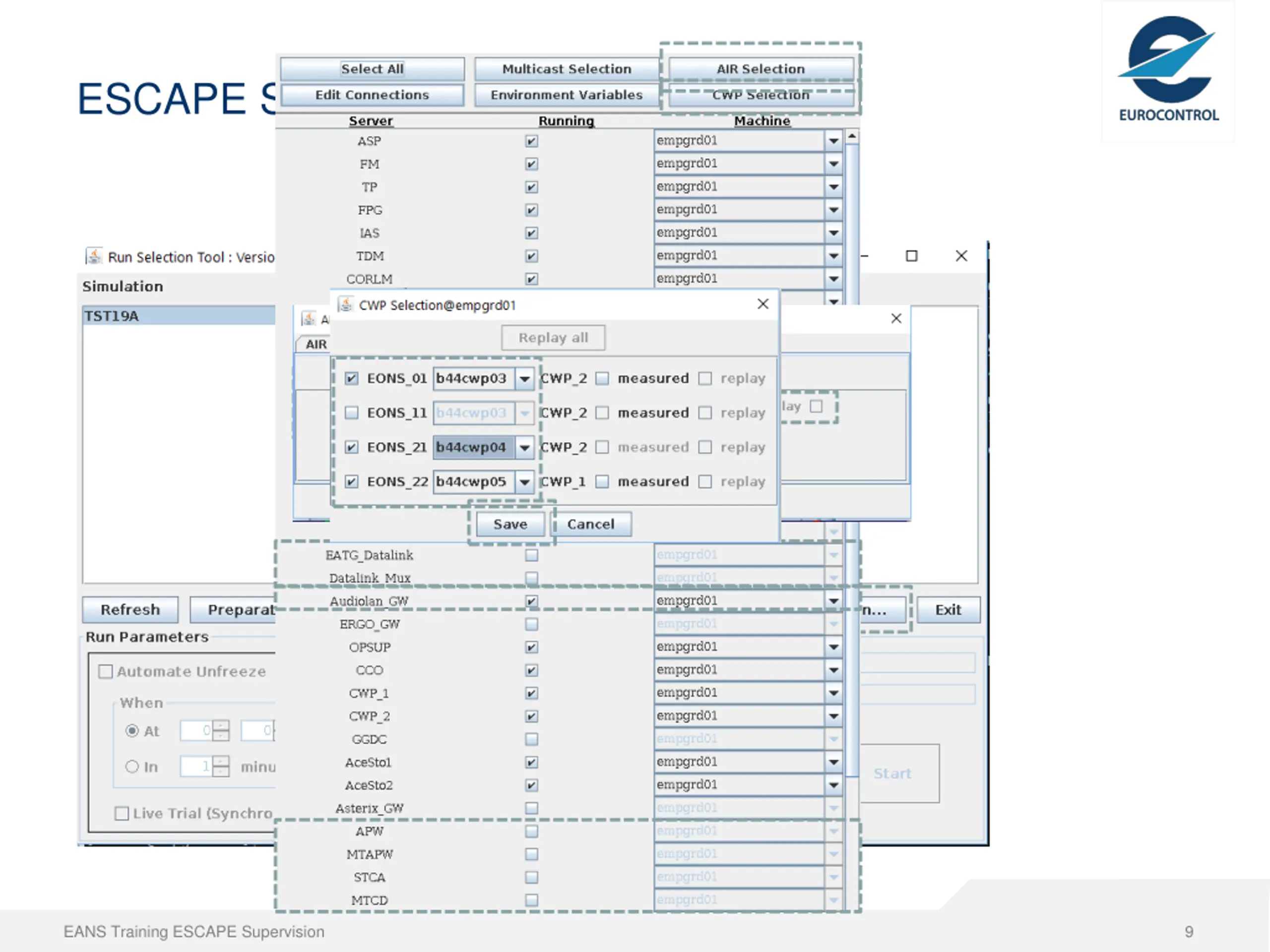Open the machine dropdown for FM server
This screenshot has width=1270, height=952.
click(833, 164)
